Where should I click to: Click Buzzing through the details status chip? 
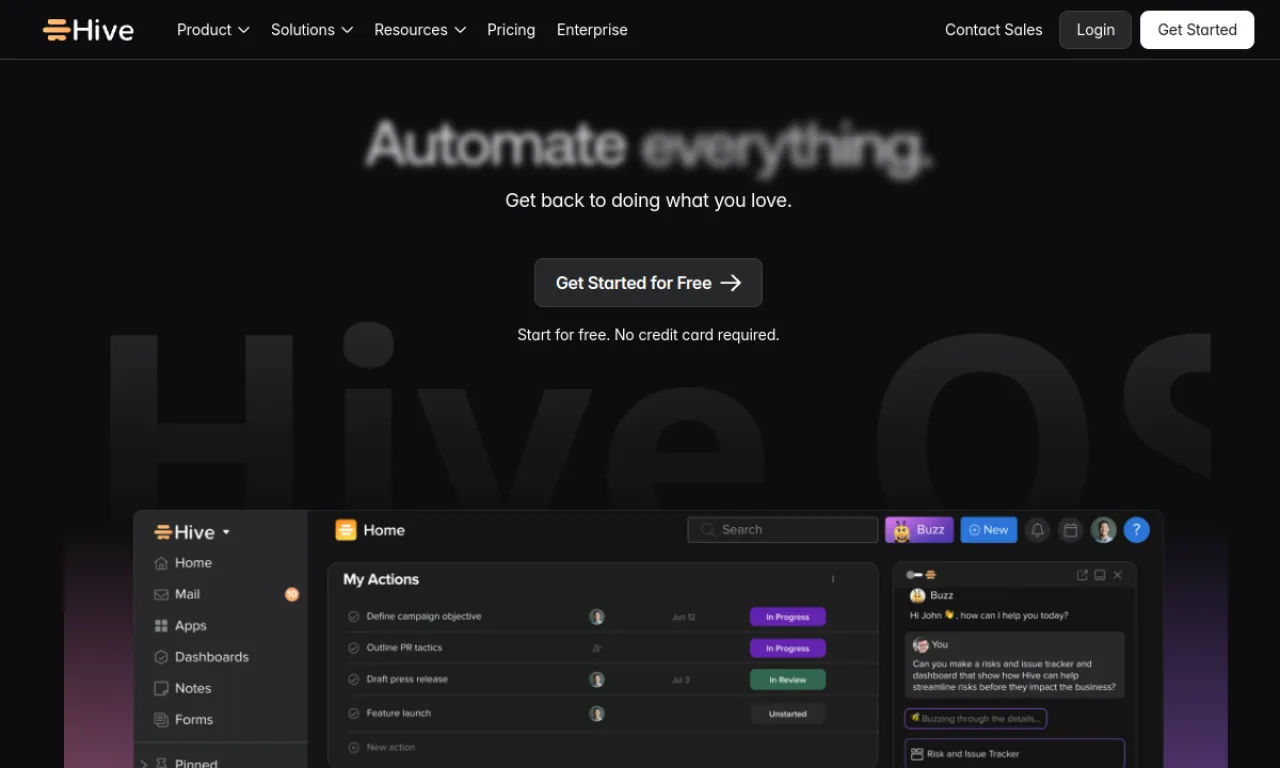tap(975, 719)
